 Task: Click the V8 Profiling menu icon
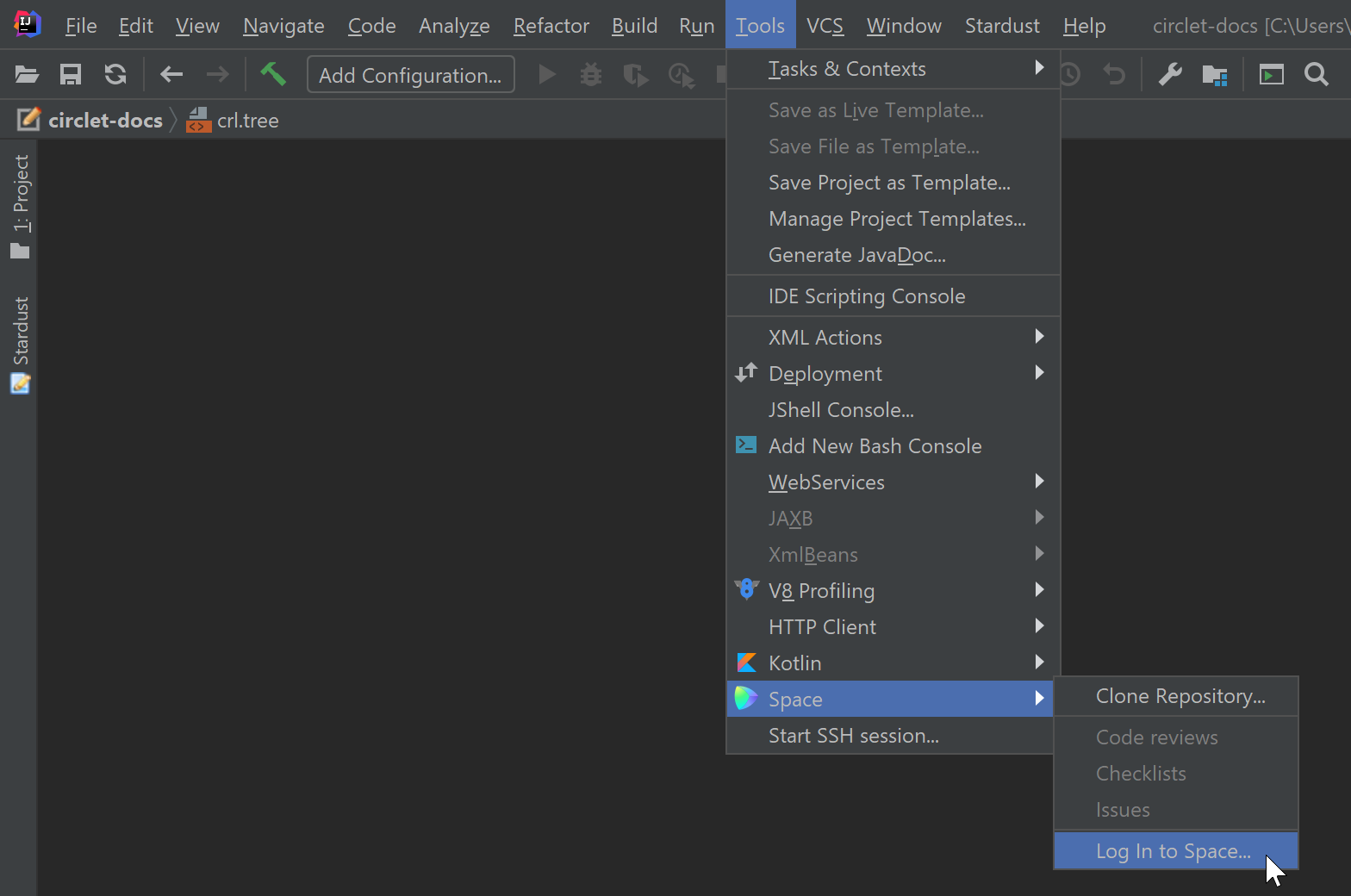point(746,589)
